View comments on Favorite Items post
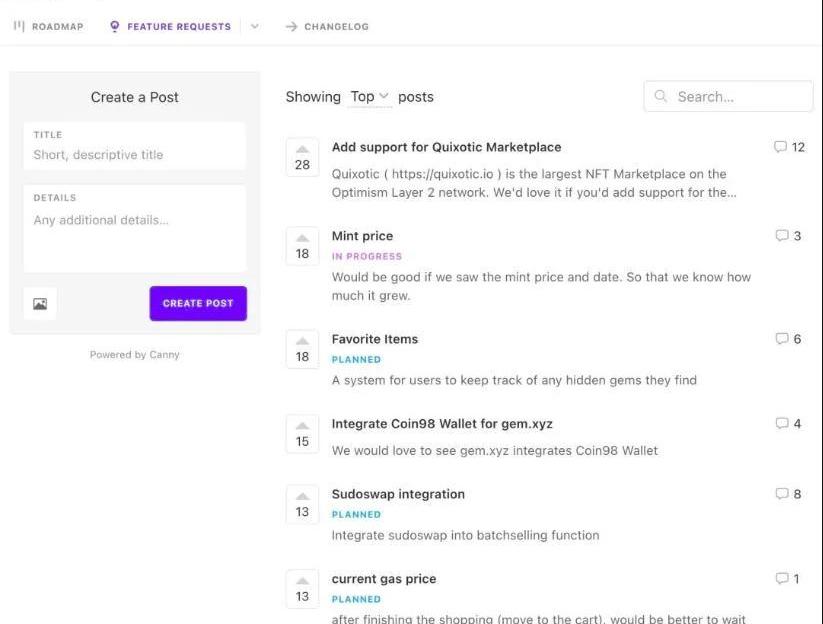 (788, 339)
